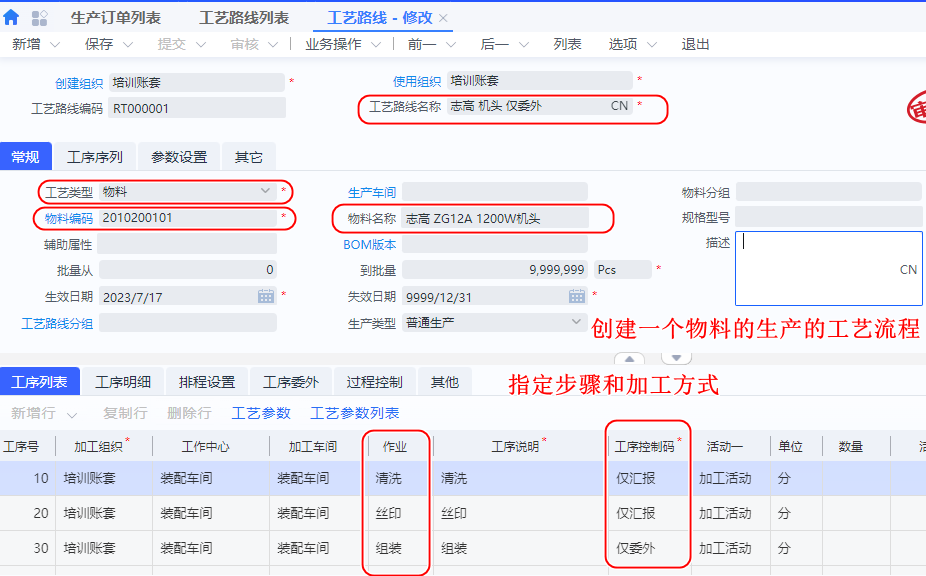Expand panel with the down arrow button

pos(676,358)
